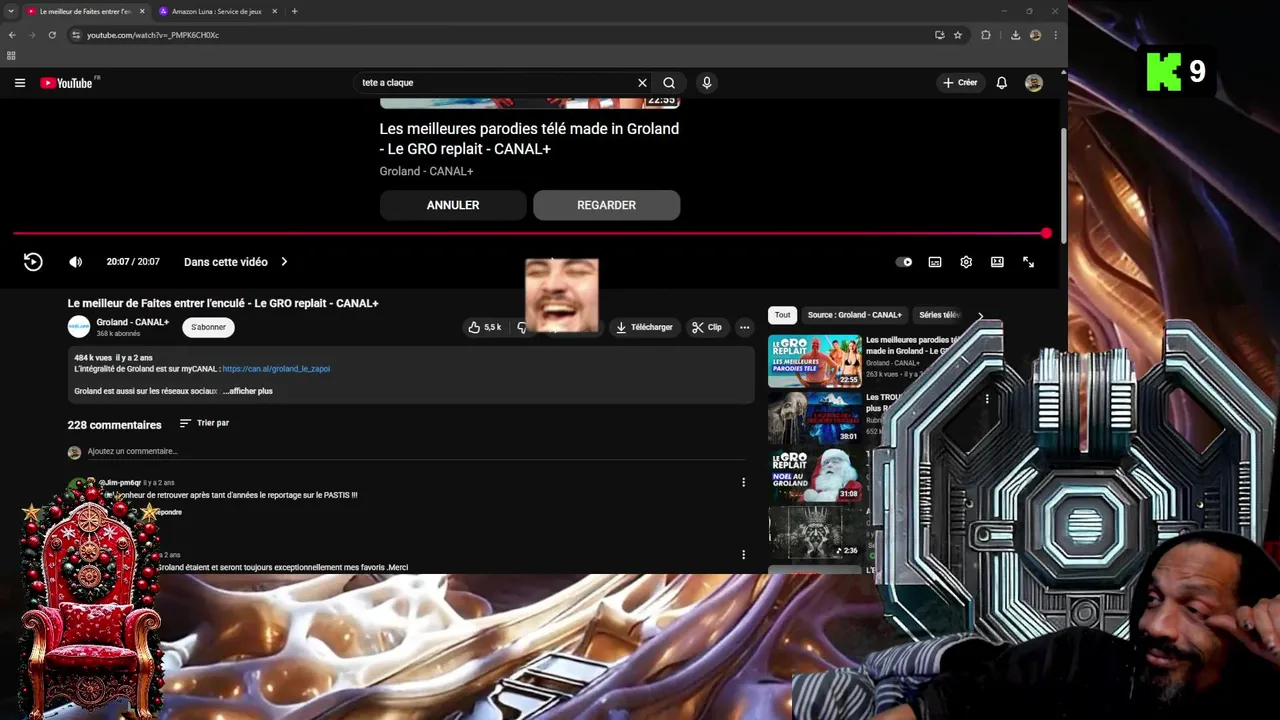This screenshot has height=720, width=1280.
Task: Click the search magnifier button
Action: coord(669,83)
